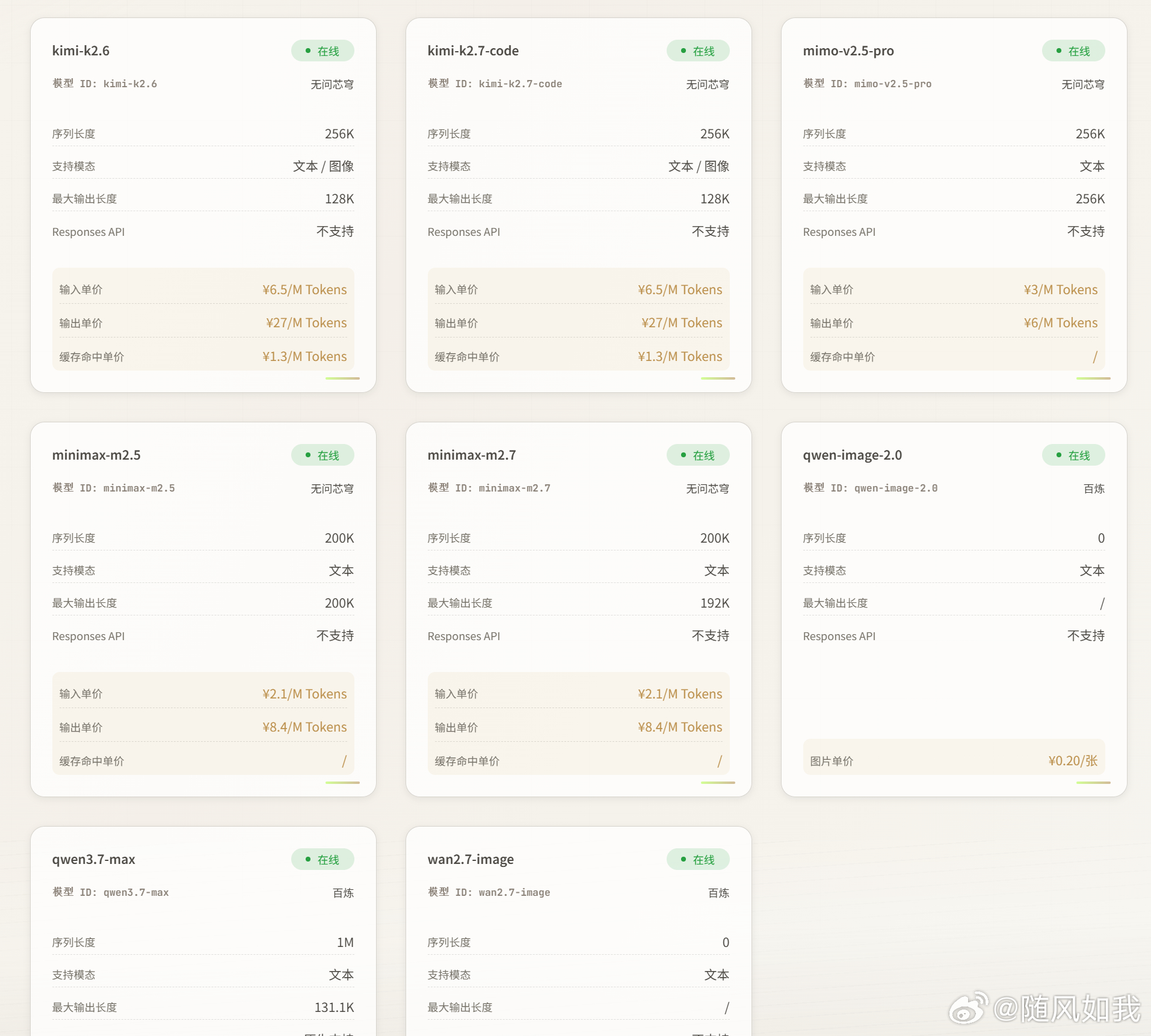This screenshot has width=1151, height=1036.
Task: Click the minimax-m2.5 online status badge
Action: 322,455
